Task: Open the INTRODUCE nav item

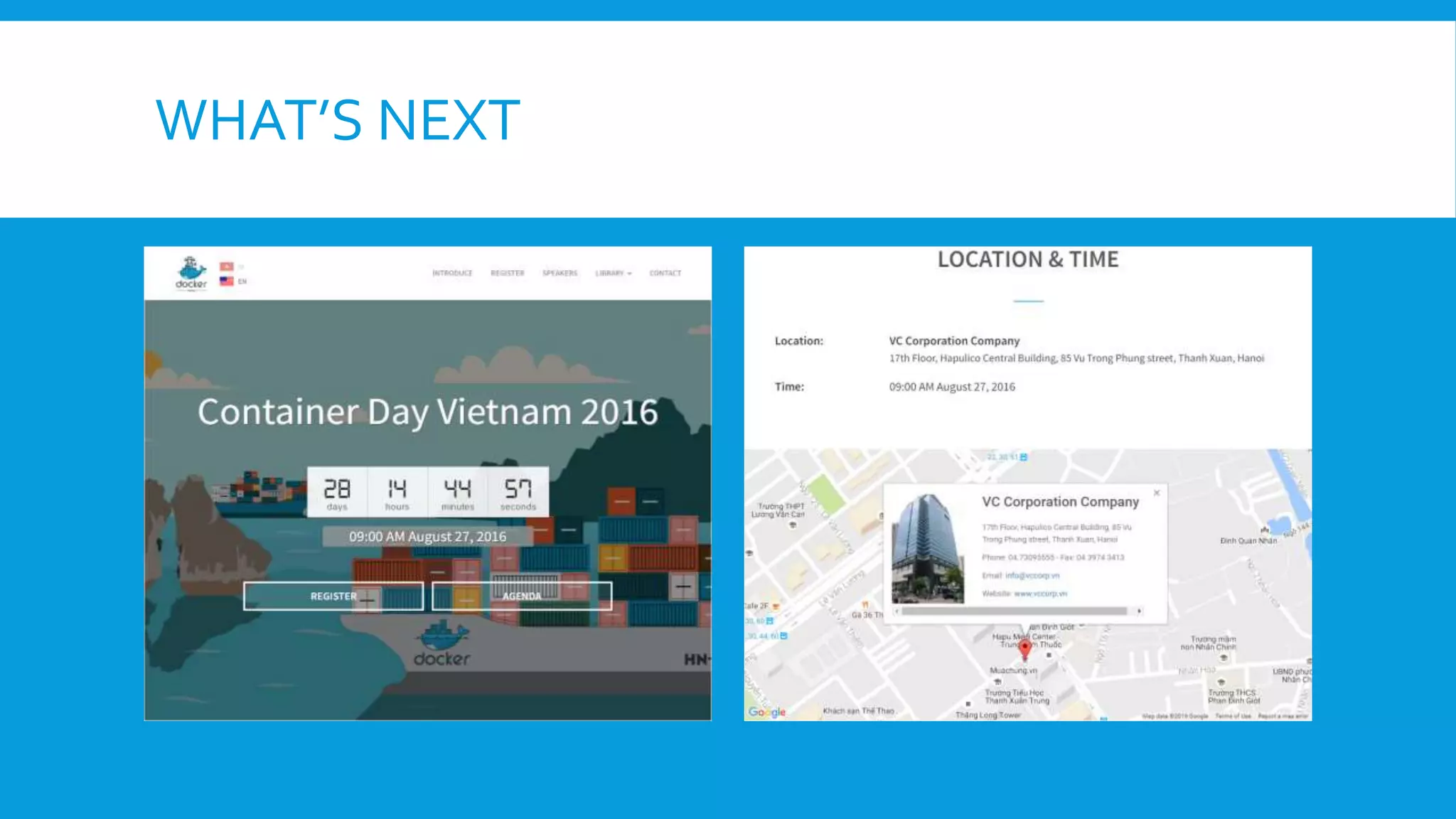Action: point(452,273)
